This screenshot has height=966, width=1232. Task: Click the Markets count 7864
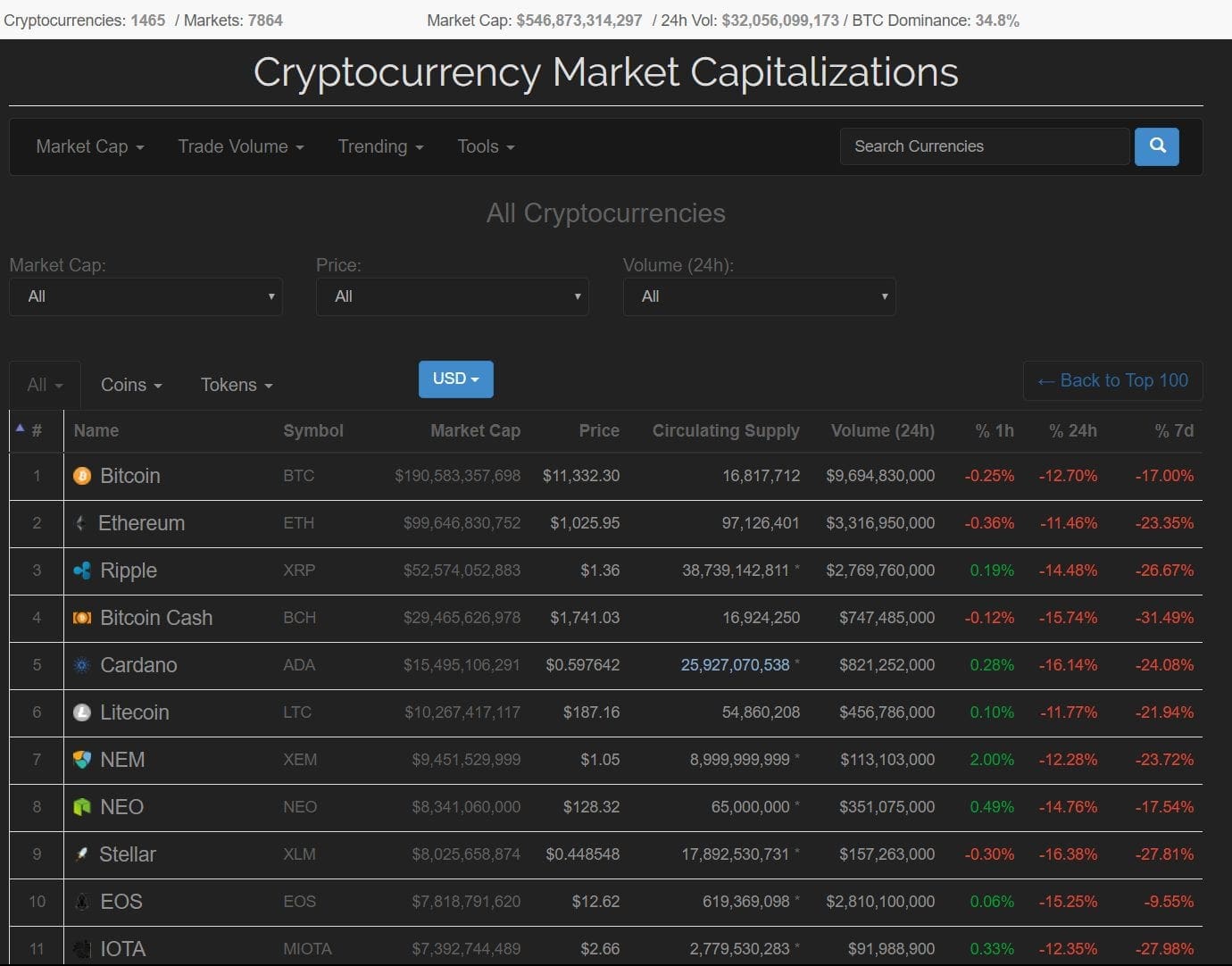coord(265,20)
